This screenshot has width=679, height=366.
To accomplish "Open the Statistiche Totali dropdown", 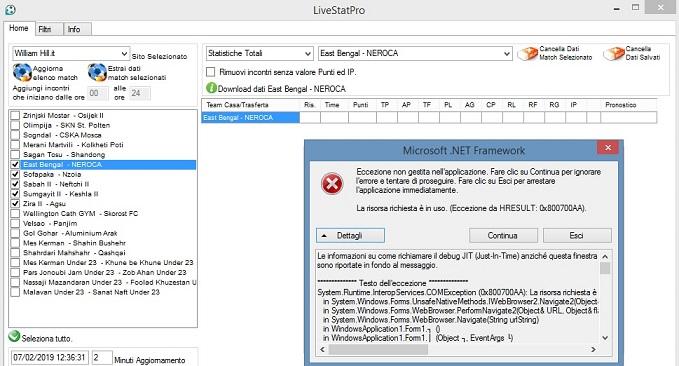I will pos(307,54).
